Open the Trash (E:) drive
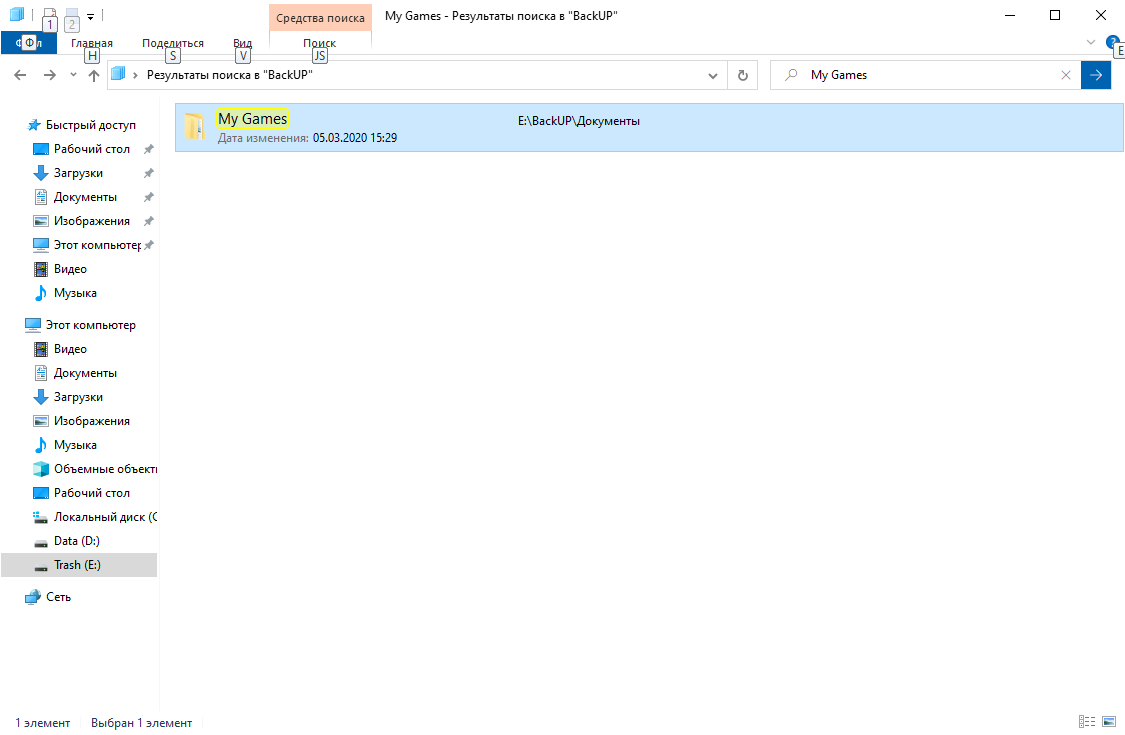This screenshot has width=1125, height=735. click(x=77, y=565)
